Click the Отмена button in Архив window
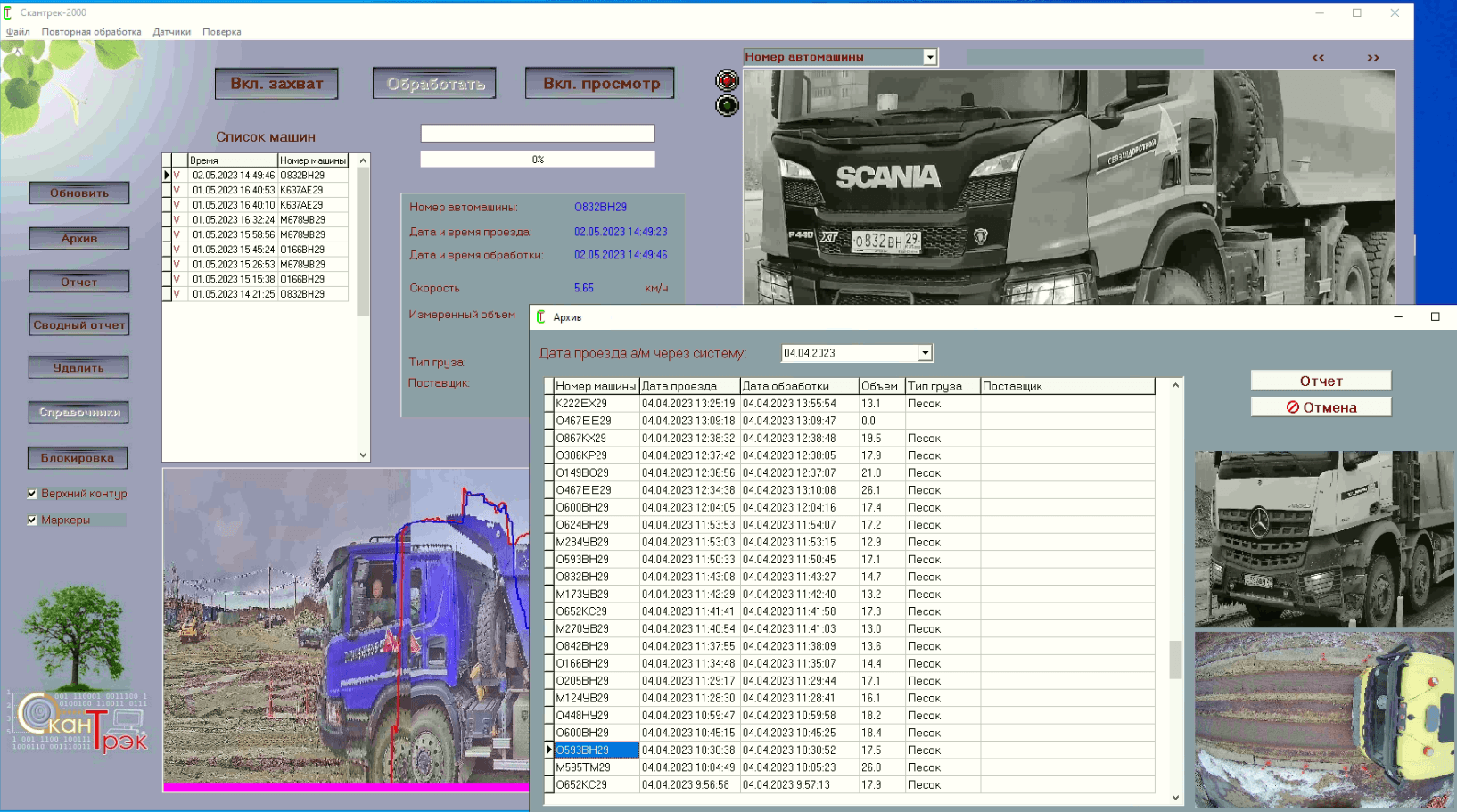The height and width of the screenshot is (812, 1457). 1321,407
